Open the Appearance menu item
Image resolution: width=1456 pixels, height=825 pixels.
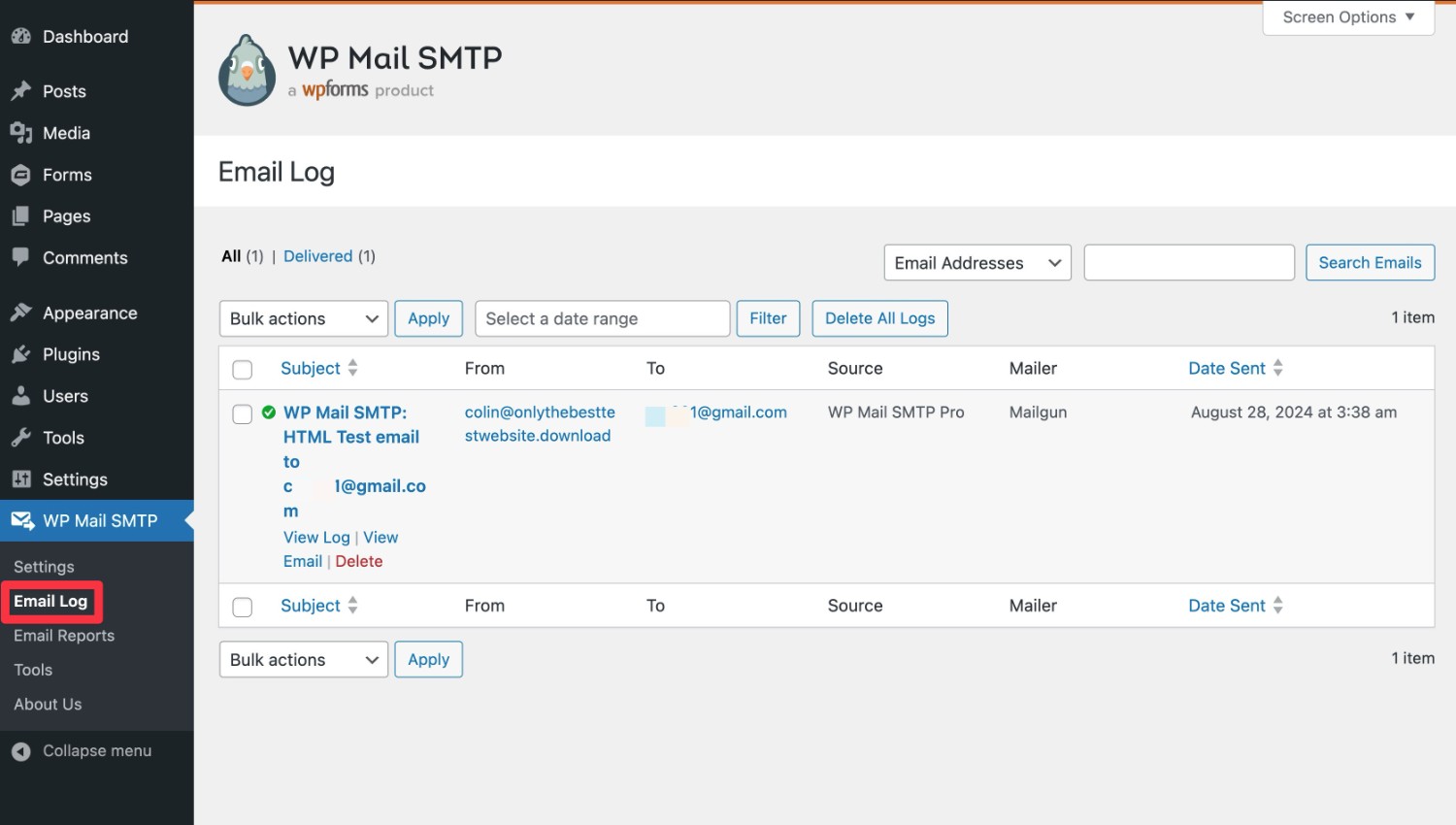pyautogui.click(x=90, y=313)
